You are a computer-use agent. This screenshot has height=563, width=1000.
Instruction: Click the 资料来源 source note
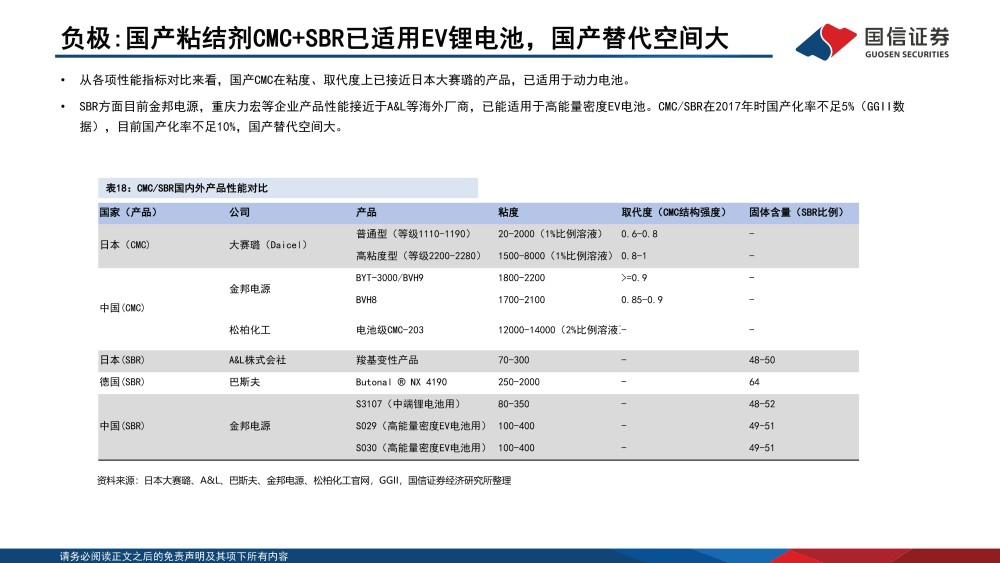(x=304, y=481)
